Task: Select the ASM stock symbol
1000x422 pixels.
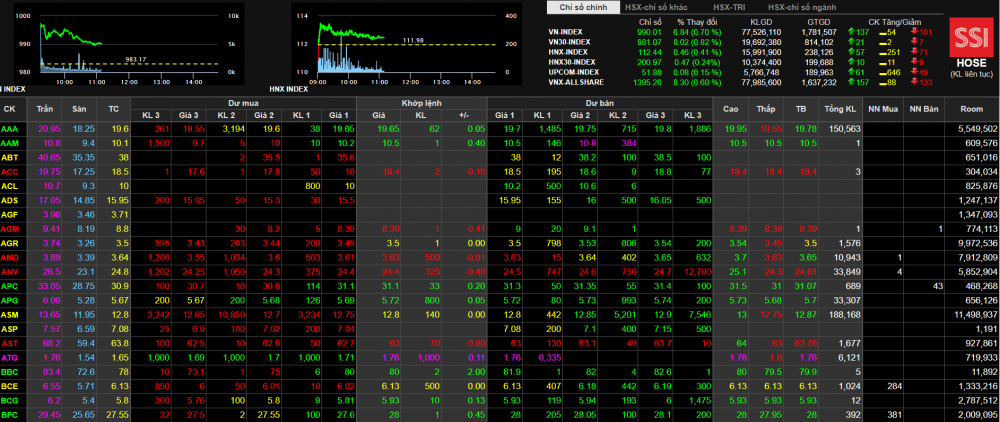Action: [x=10, y=314]
